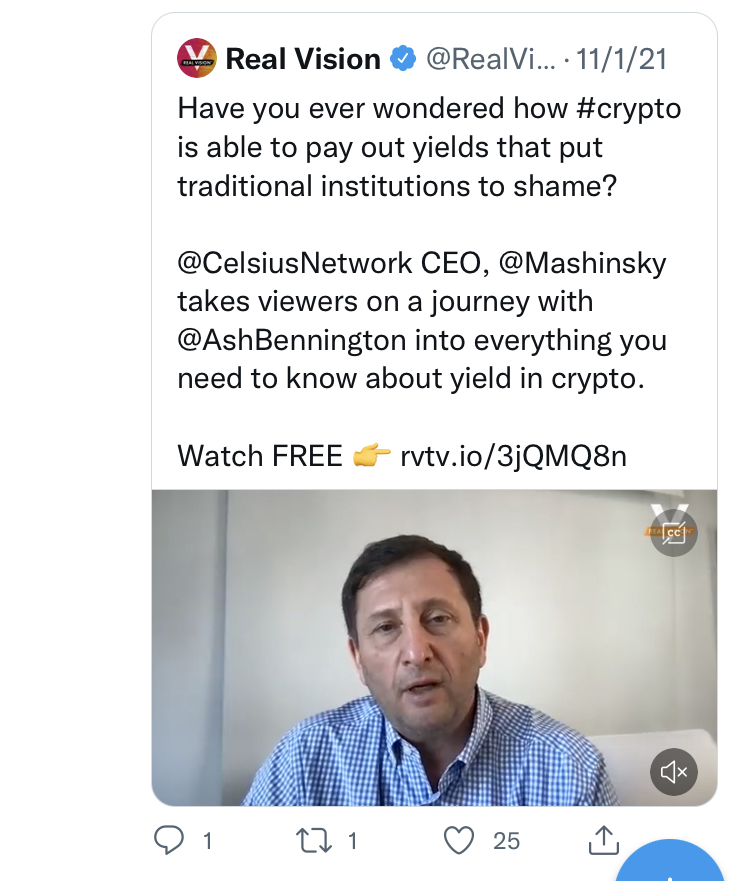The image size is (750, 881).
Task: Click the reply count number 1
Action: [208, 841]
